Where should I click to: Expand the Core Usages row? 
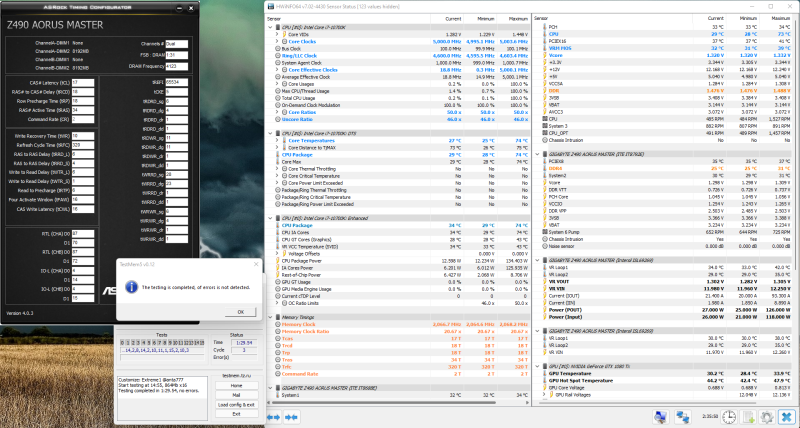tap(277, 84)
